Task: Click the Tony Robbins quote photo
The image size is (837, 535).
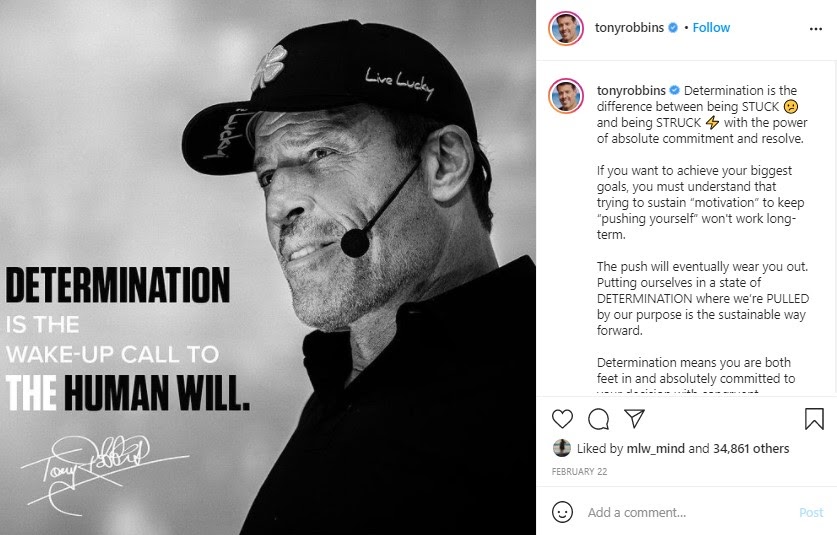Action: pos(268,267)
